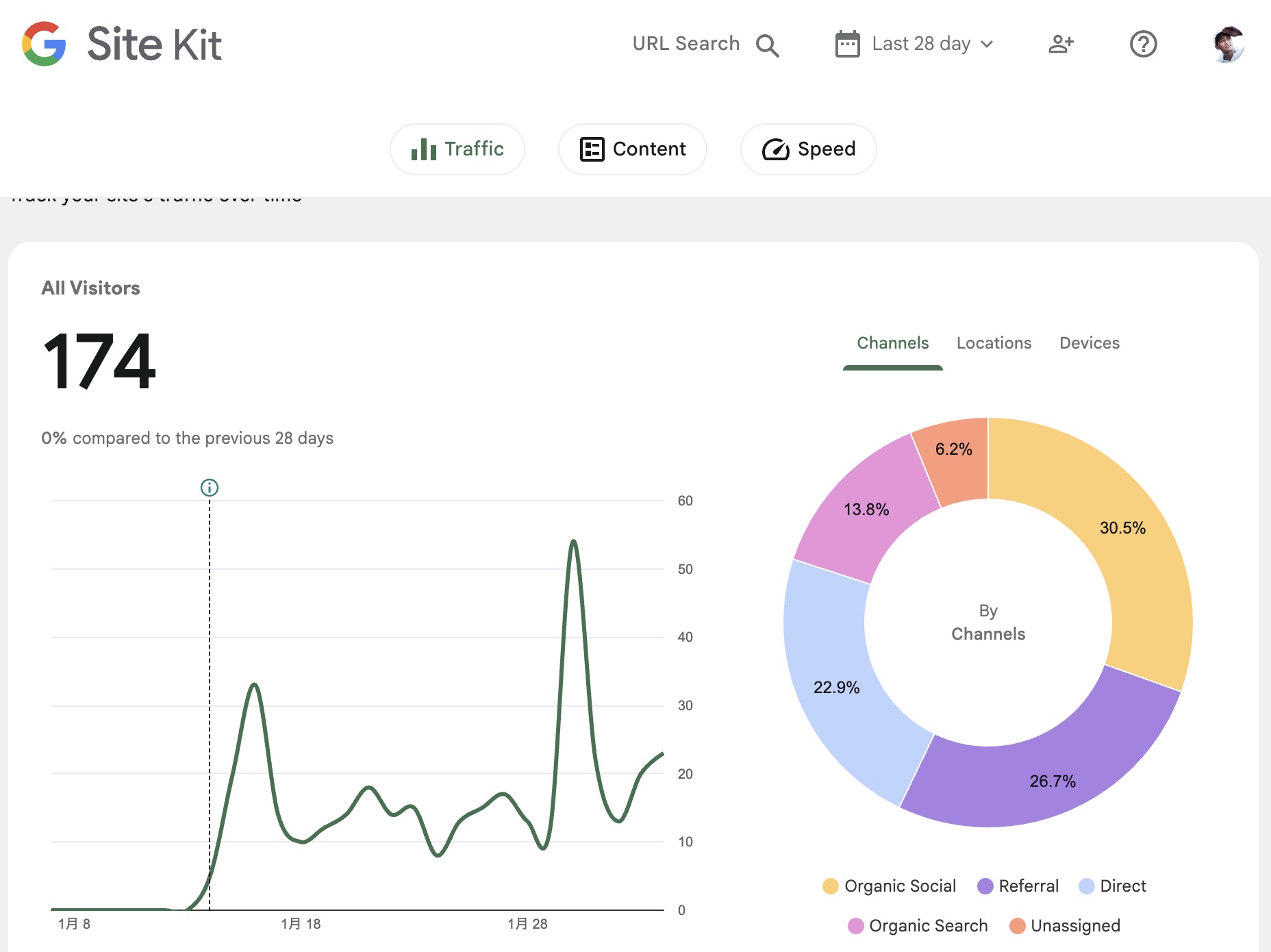Click the Traffic bar chart icon
The image size is (1271, 952).
click(423, 149)
